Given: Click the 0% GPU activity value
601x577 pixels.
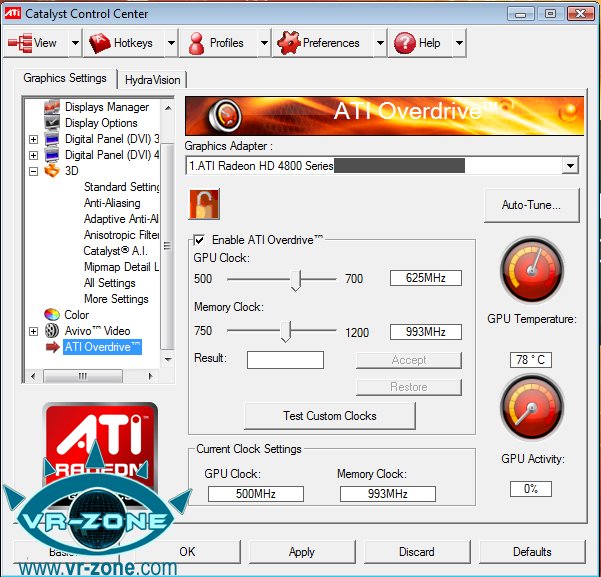Looking at the screenshot, I should tap(530, 489).
